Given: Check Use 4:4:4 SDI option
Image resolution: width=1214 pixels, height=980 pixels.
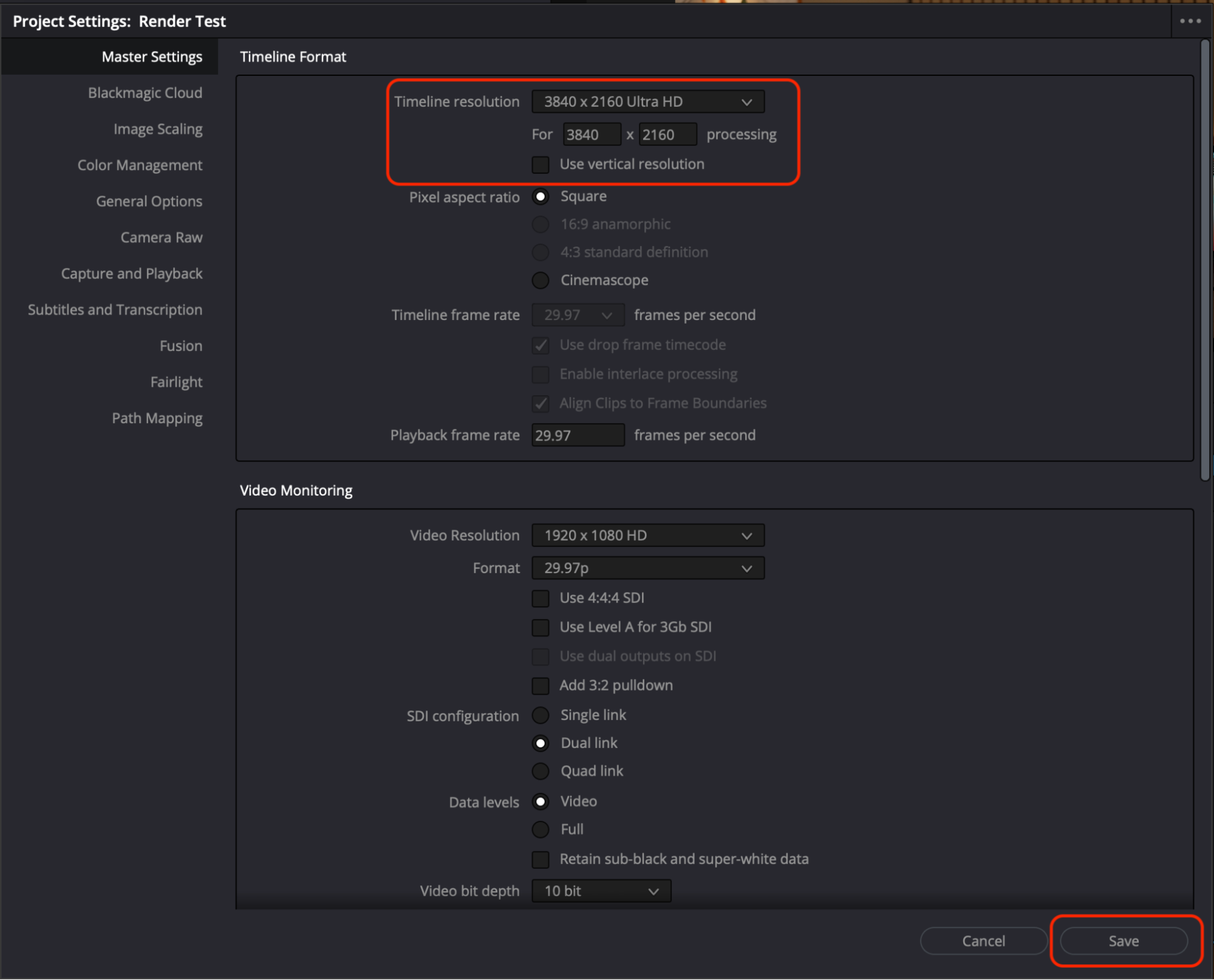Looking at the screenshot, I should click(540, 599).
